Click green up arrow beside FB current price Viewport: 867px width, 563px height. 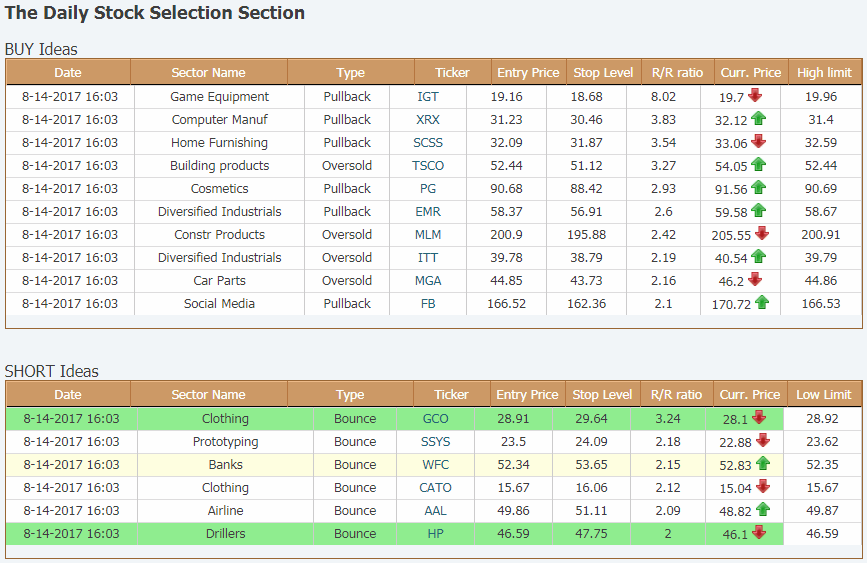coord(762,303)
